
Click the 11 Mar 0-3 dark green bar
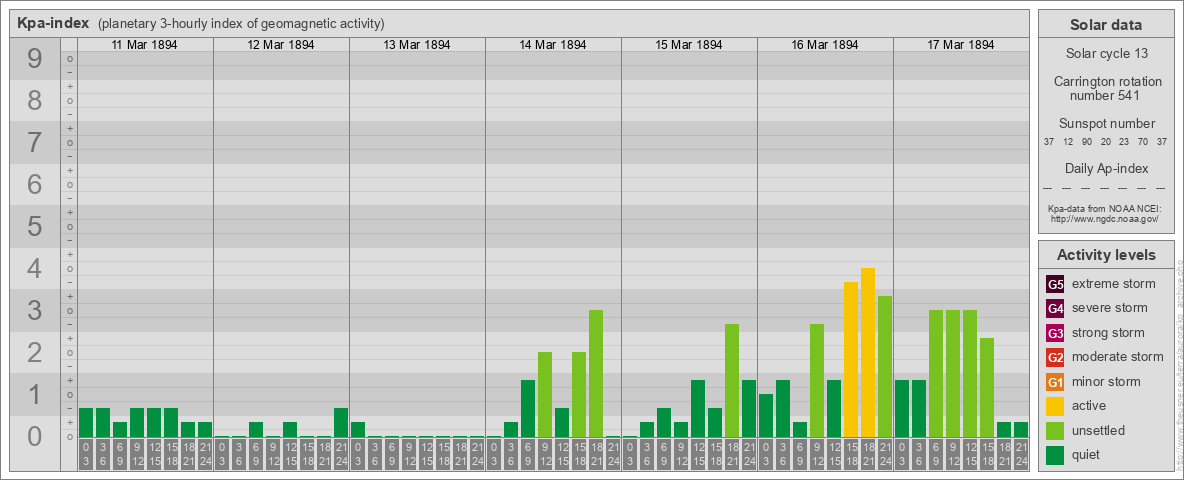pos(86,423)
